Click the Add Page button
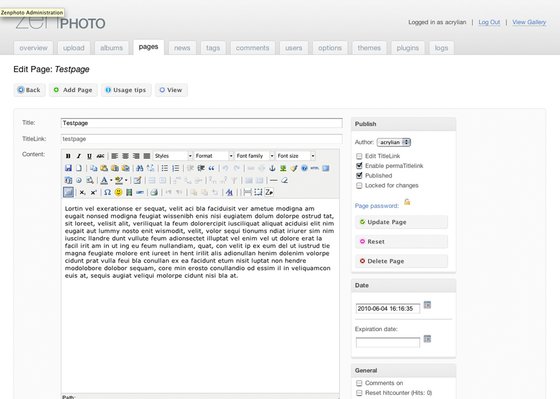The height and width of the screenshot is (399, 560). pyautogui.click(x=73, y=90)
